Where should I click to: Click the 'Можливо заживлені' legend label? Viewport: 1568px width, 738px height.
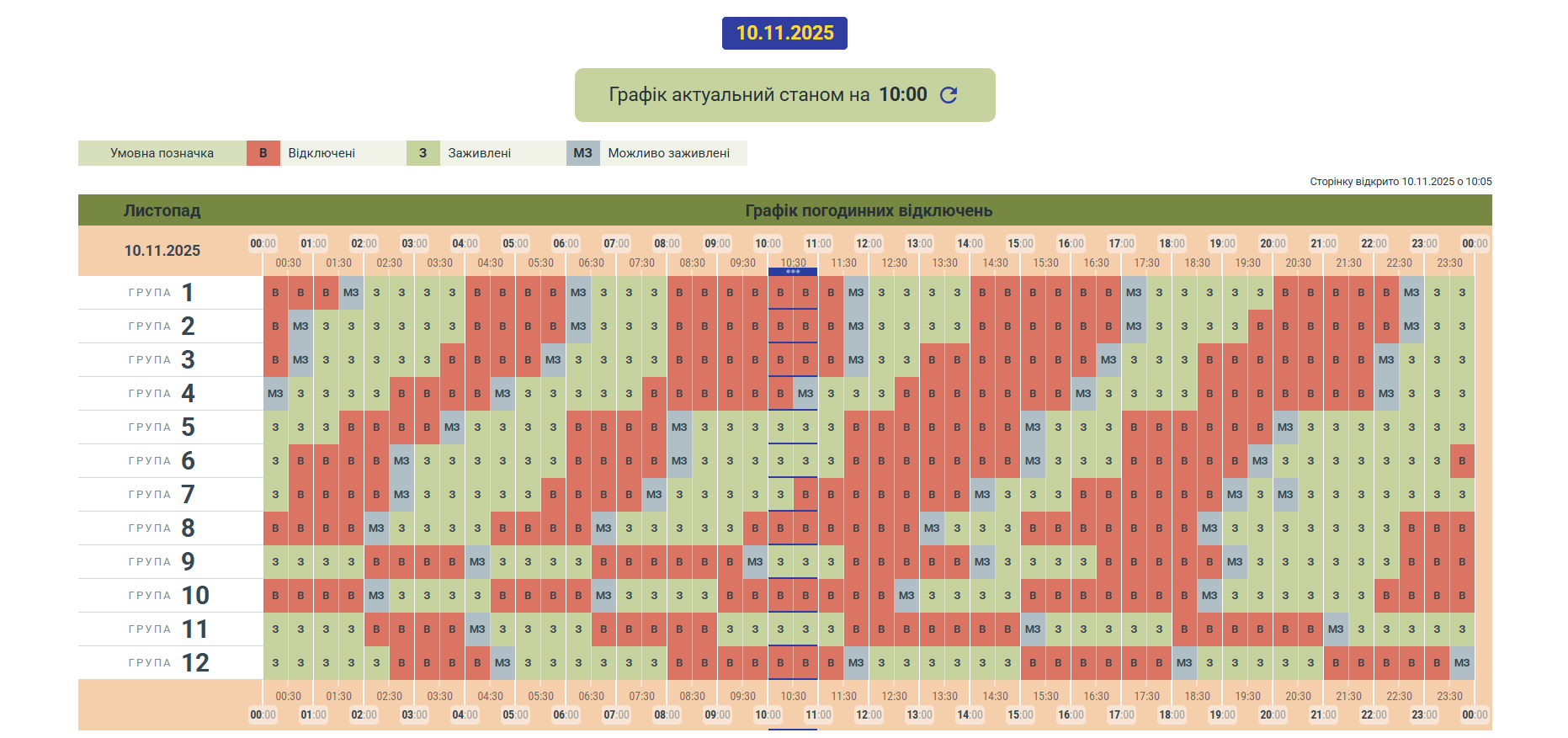tap(668, 153)
